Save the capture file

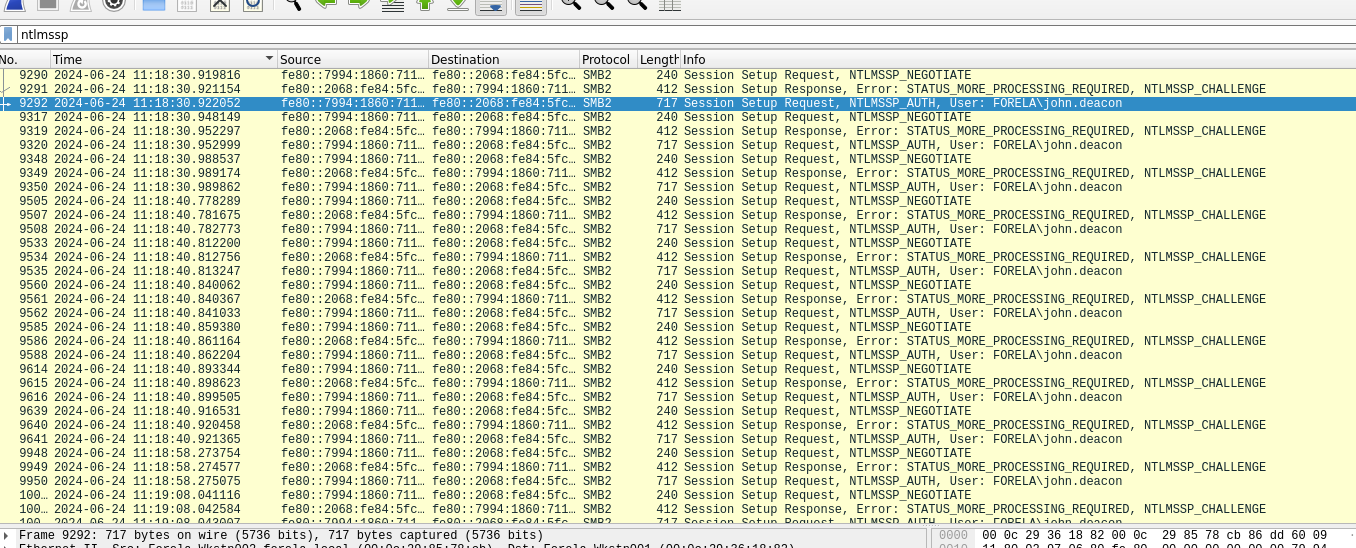pyautogui.click(x=187, y=5)
